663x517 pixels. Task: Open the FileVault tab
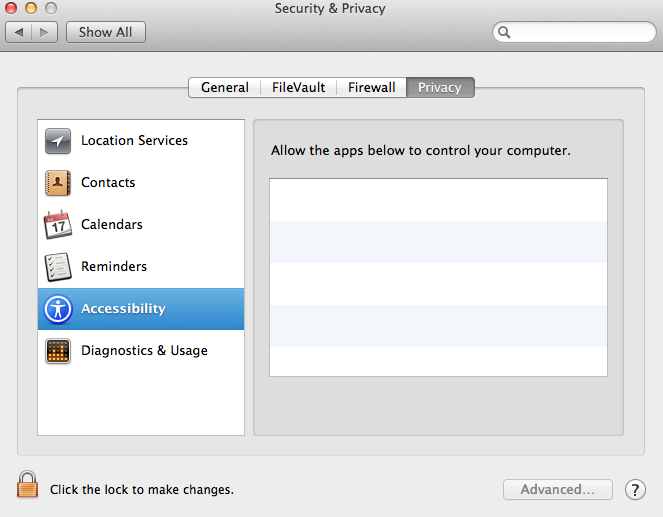(x=299, y=88)
